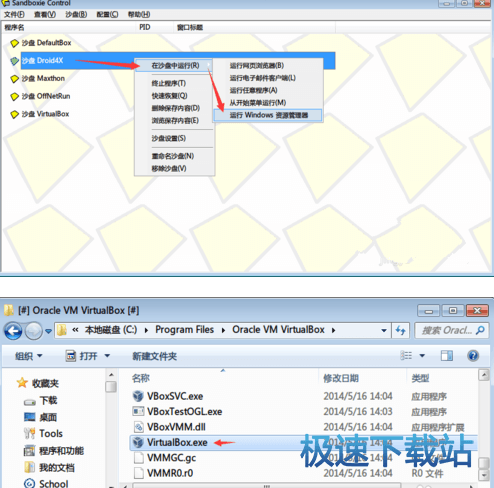Click the address bar folder icon
494x488 pixels.
62,330
